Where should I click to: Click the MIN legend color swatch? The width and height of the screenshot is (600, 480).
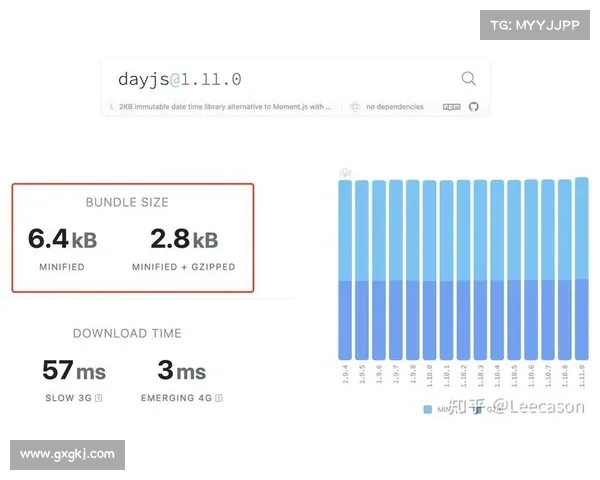428,409
